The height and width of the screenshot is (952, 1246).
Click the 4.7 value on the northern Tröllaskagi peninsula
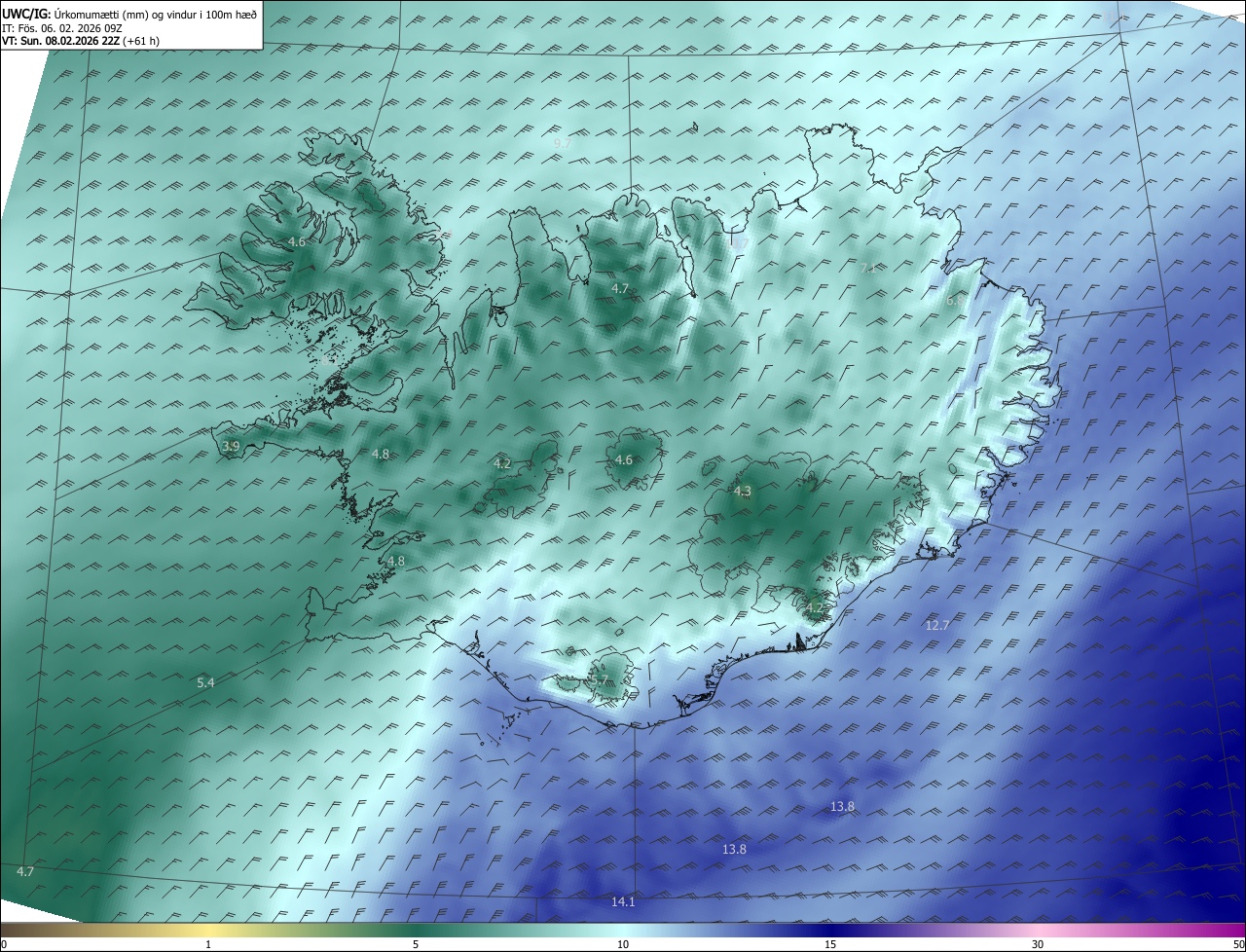pos(620,289)
